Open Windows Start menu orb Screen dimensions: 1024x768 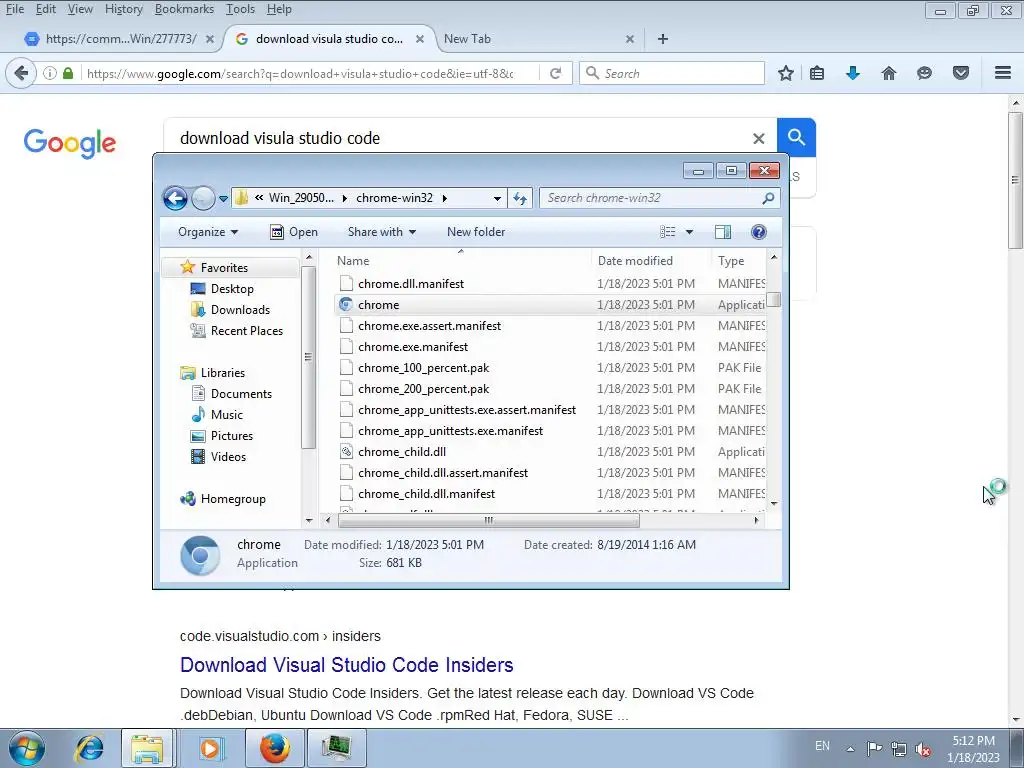tap(27, 748)
